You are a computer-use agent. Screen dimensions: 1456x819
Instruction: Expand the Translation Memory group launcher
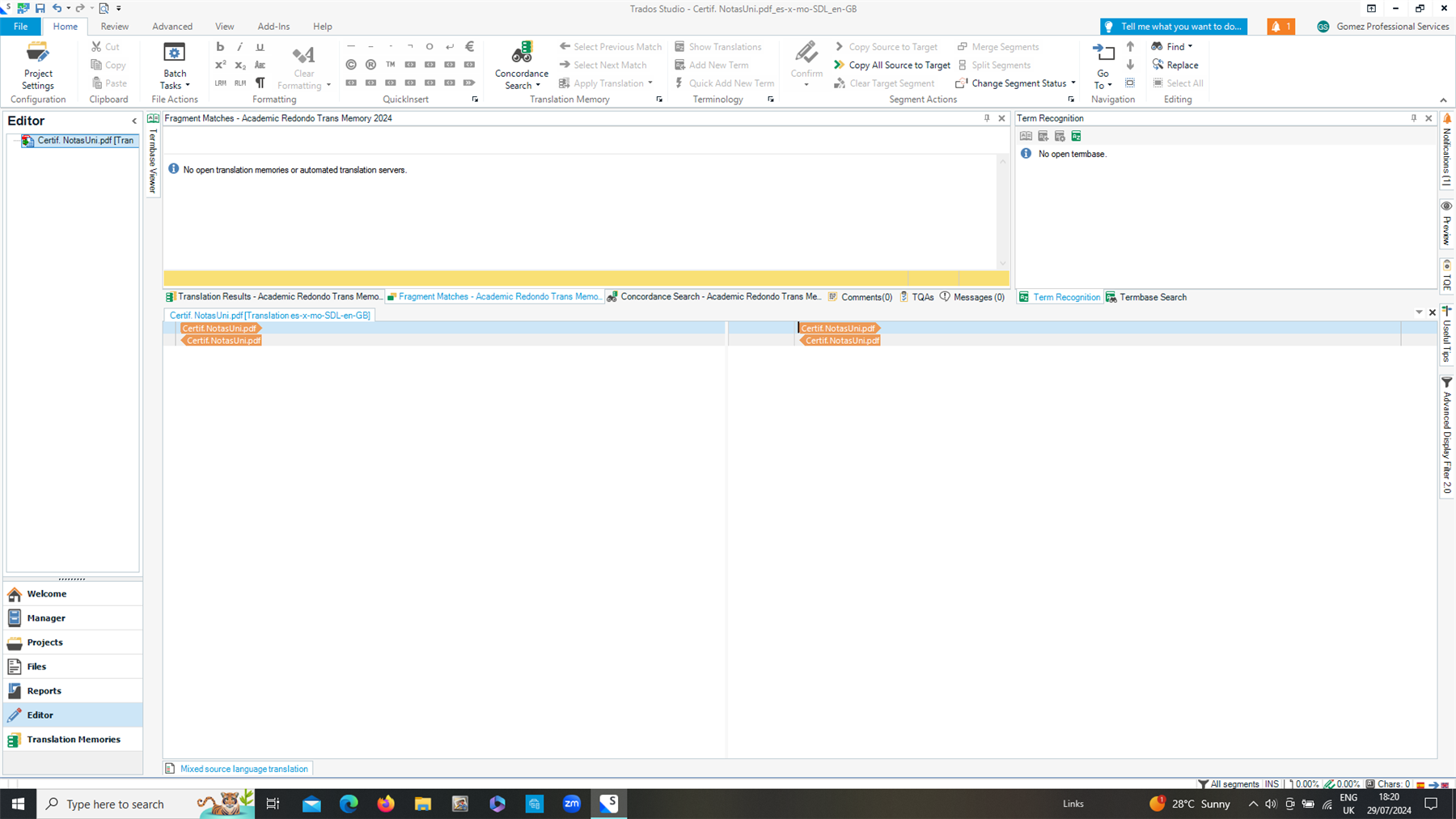659,100
